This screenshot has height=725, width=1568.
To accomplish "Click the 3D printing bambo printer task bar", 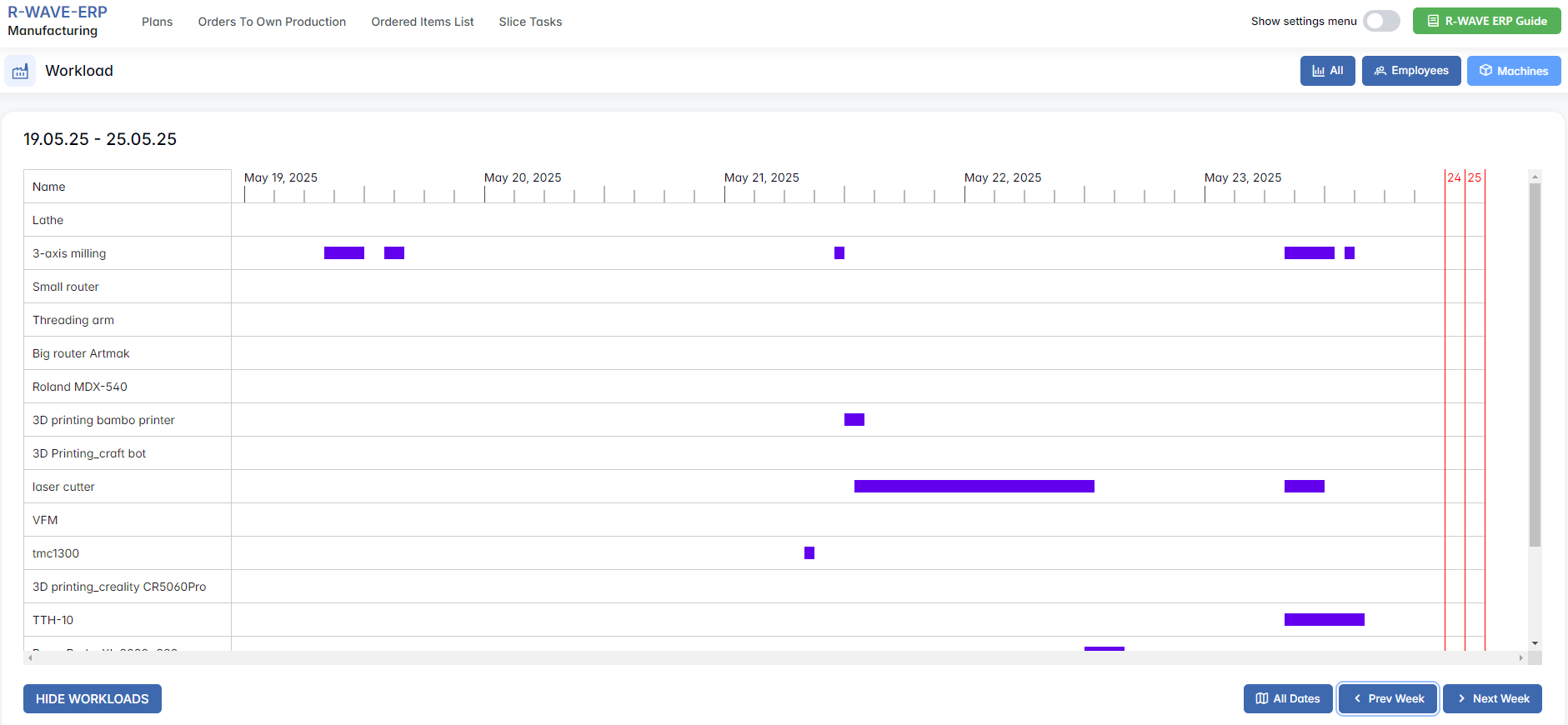I will coord(854,420).
